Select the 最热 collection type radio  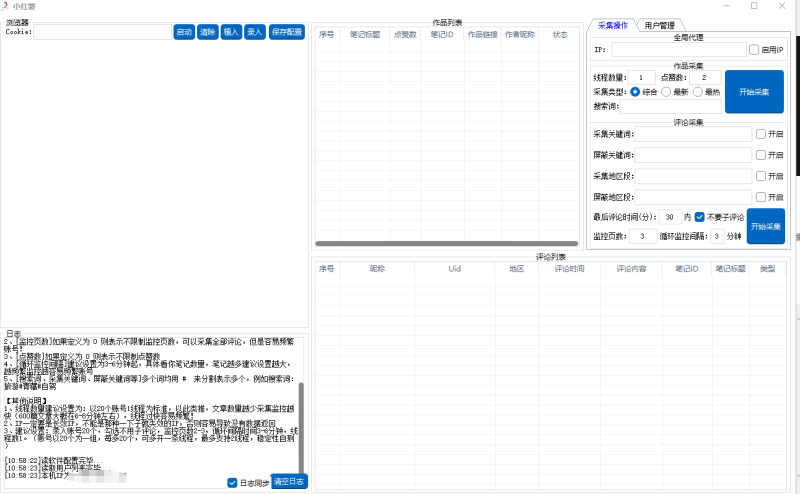(698, 92)
